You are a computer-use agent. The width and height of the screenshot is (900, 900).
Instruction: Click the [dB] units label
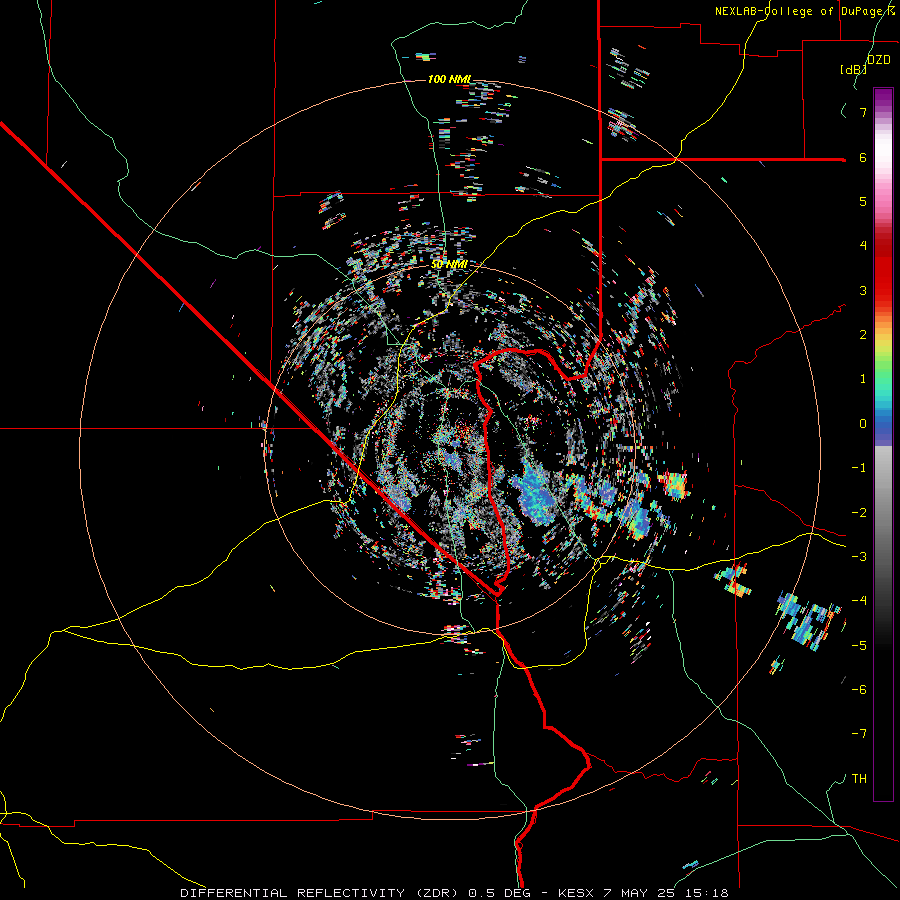click(854, 69)
